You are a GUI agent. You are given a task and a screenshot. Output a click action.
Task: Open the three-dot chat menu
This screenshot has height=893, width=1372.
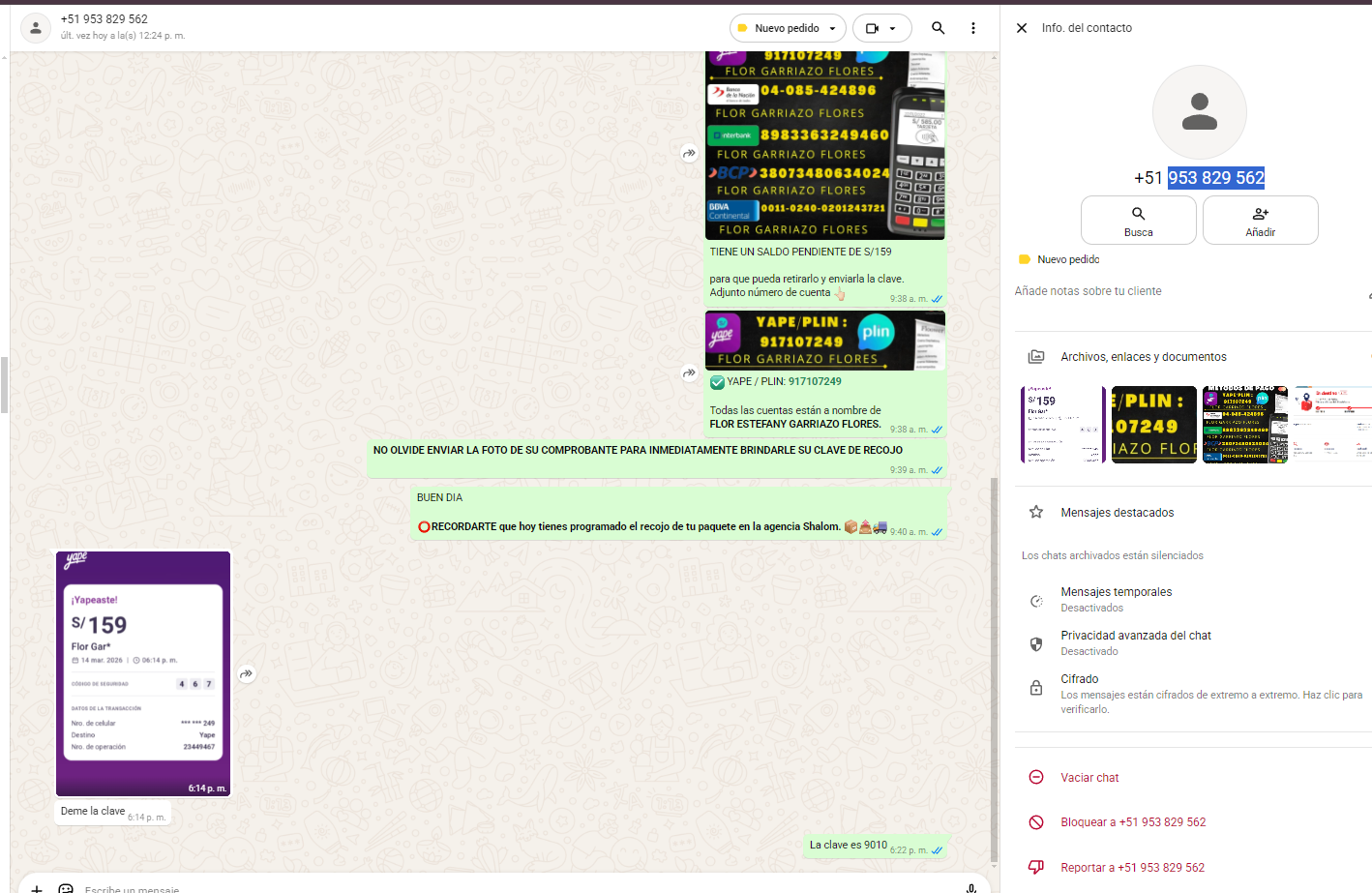point(972,28)
